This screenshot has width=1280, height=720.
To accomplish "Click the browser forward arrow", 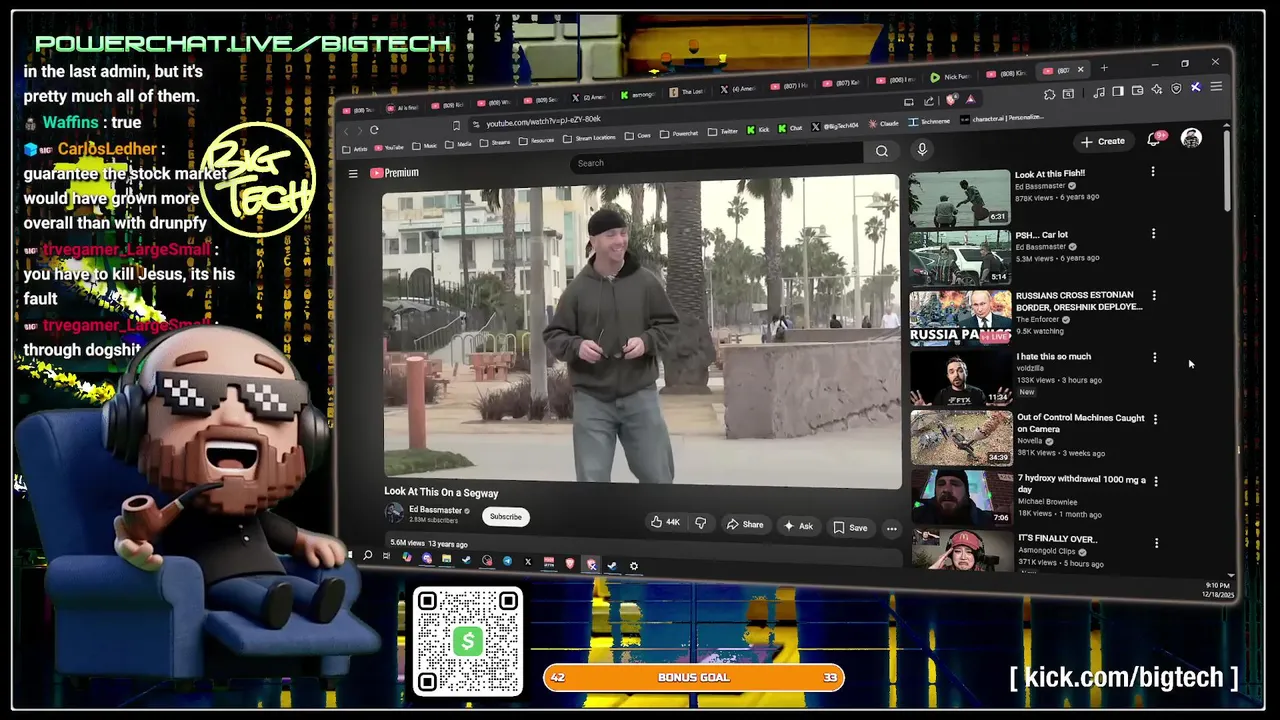I will click(360, 131).
